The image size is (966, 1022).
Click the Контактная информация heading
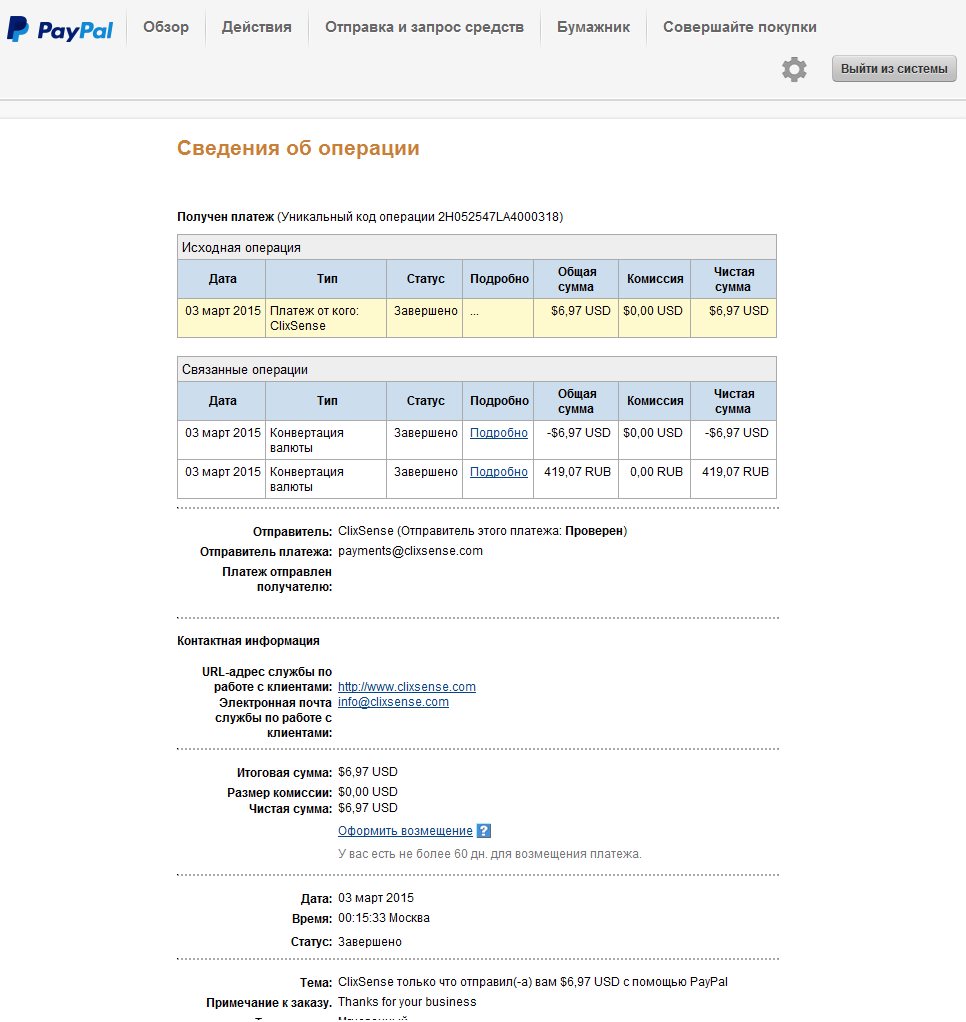click(x=248, y=641)
